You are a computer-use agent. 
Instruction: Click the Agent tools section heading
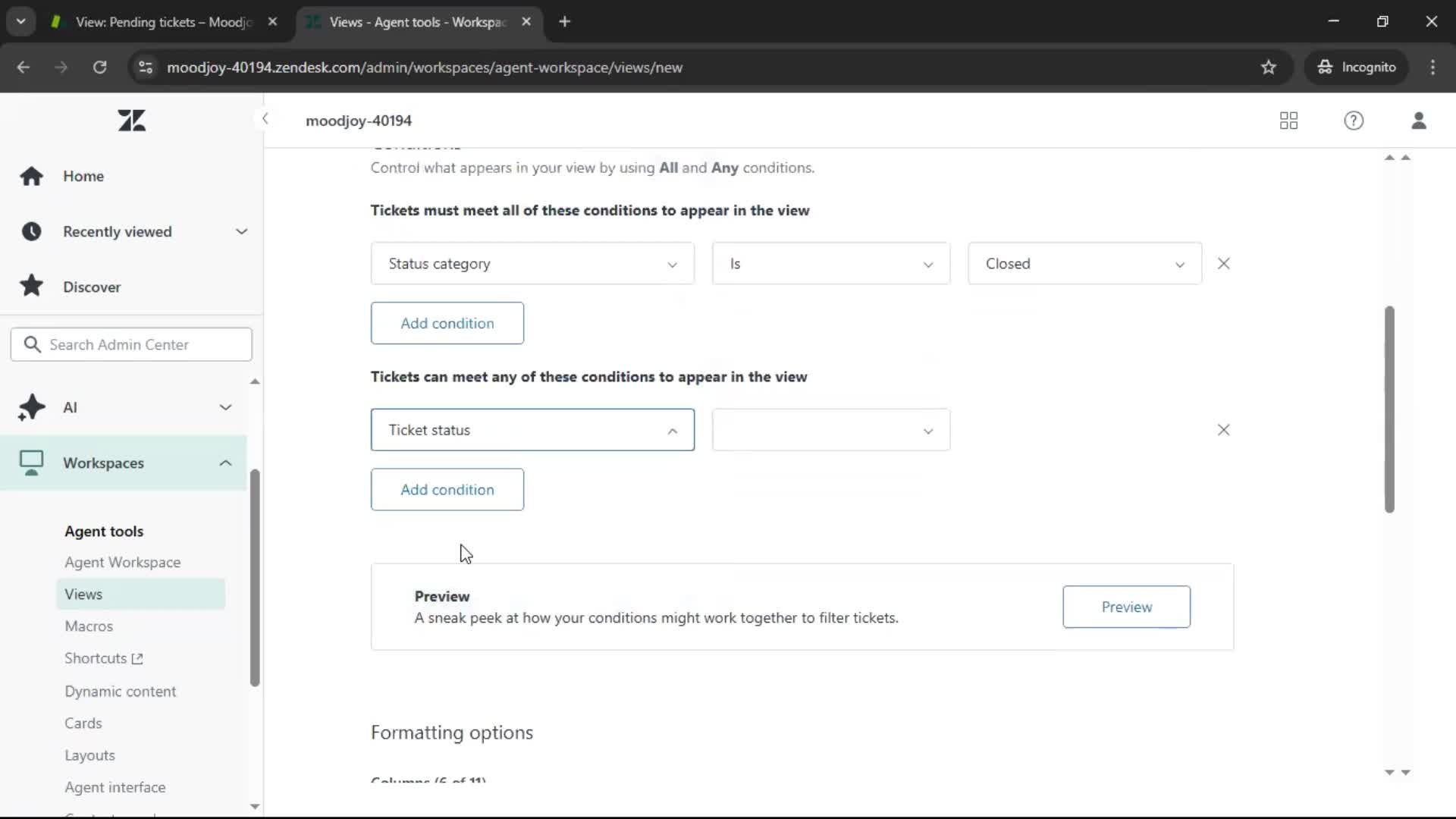104,531
